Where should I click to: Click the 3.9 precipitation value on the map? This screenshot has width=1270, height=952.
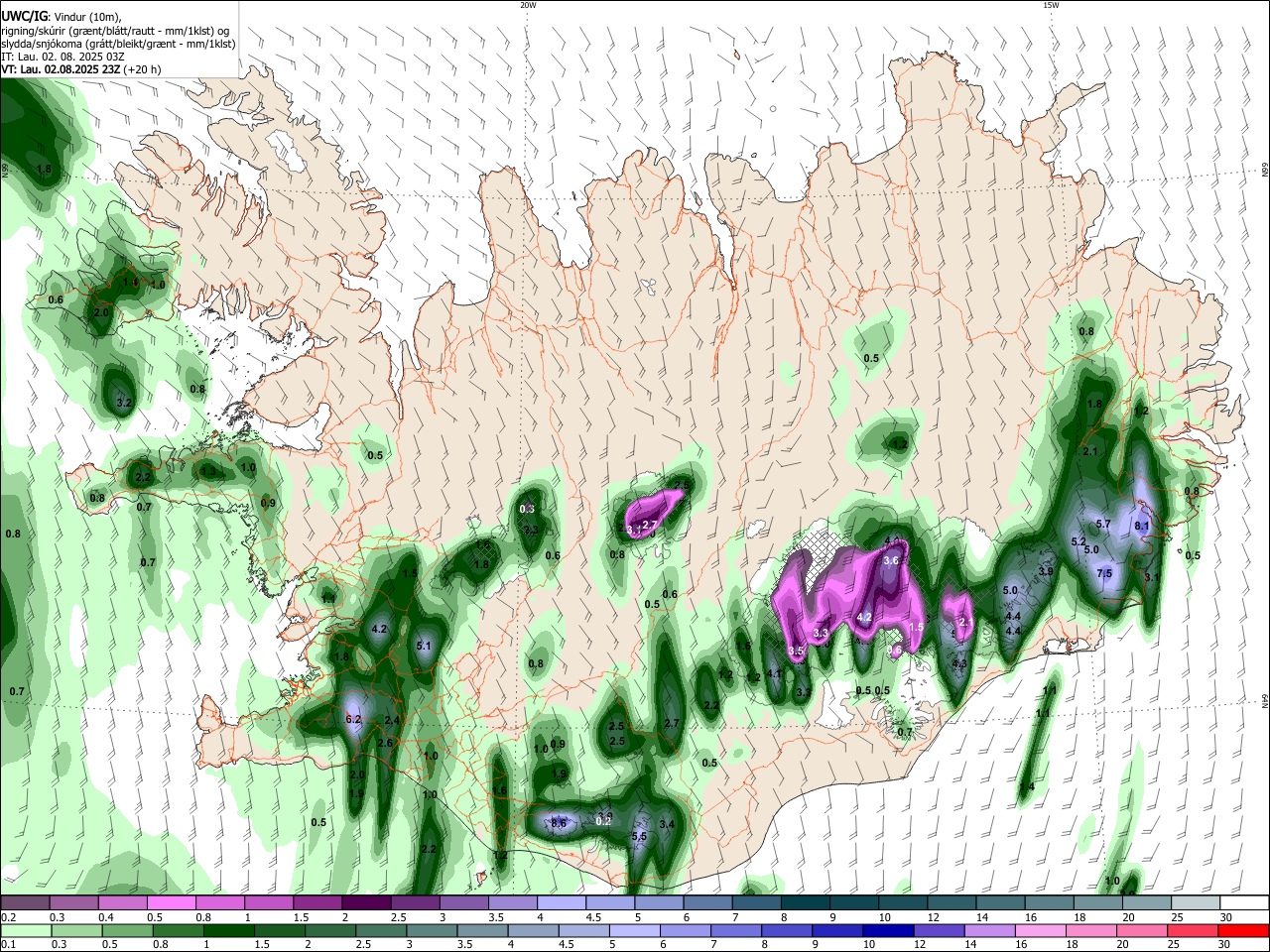1046,571
